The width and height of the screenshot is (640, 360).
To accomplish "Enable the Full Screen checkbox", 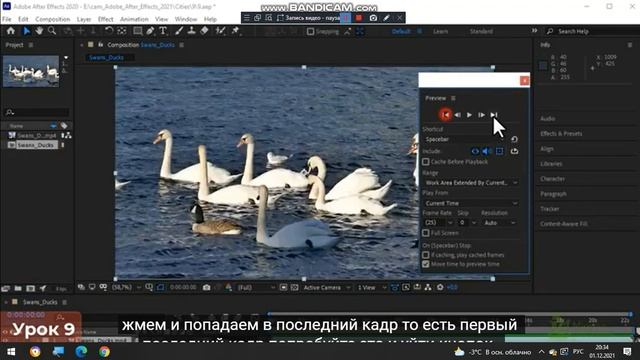I will (x=426, y=233).
